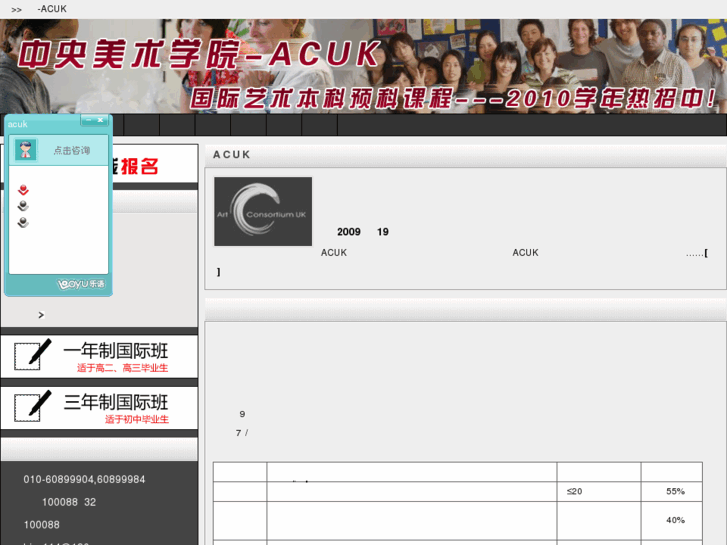
Task: Click the A C U K section heading
Action: click(231, 154)
